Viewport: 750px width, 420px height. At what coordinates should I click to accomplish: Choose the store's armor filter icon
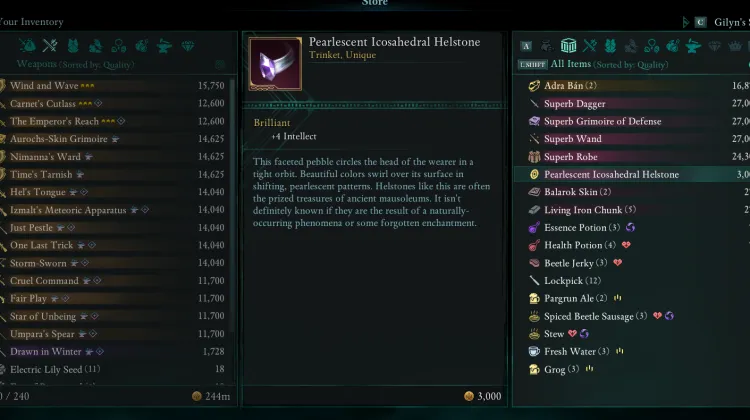(x=612, y=45)
